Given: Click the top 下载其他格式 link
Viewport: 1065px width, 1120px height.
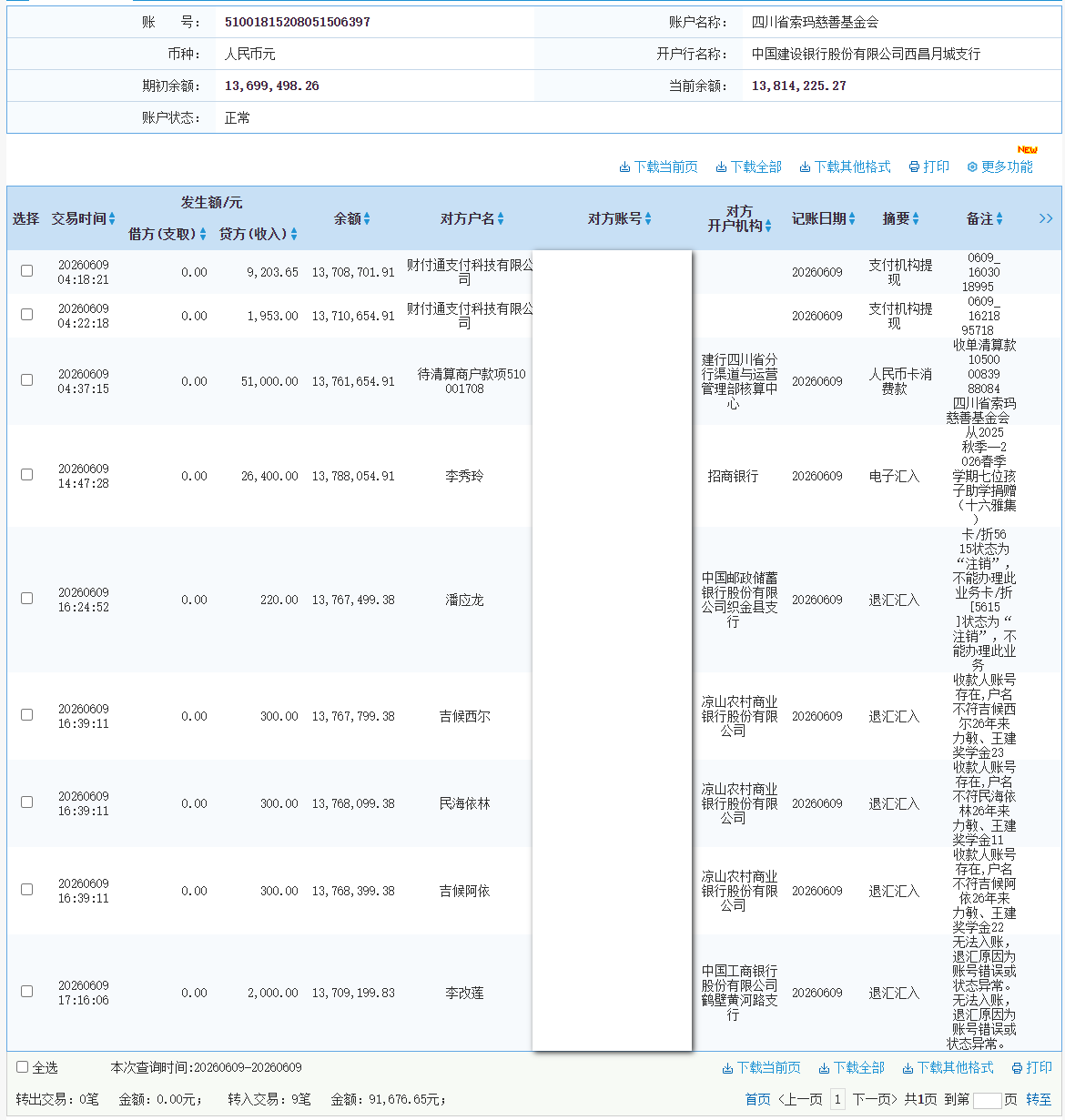Looking at the screenshot, I should pos(846,166).
